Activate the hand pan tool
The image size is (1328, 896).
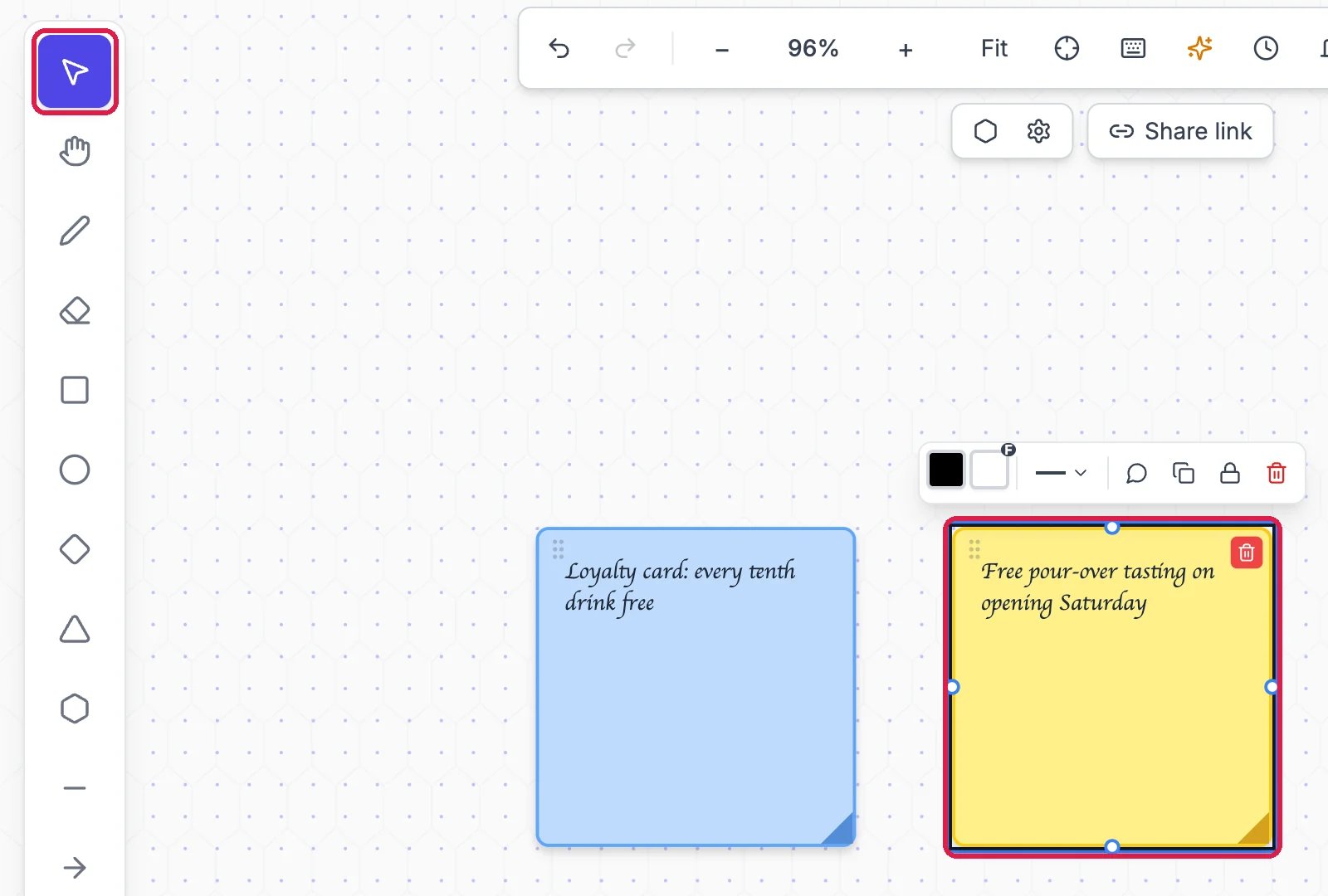pyautogui.click(x=75, y=151)
